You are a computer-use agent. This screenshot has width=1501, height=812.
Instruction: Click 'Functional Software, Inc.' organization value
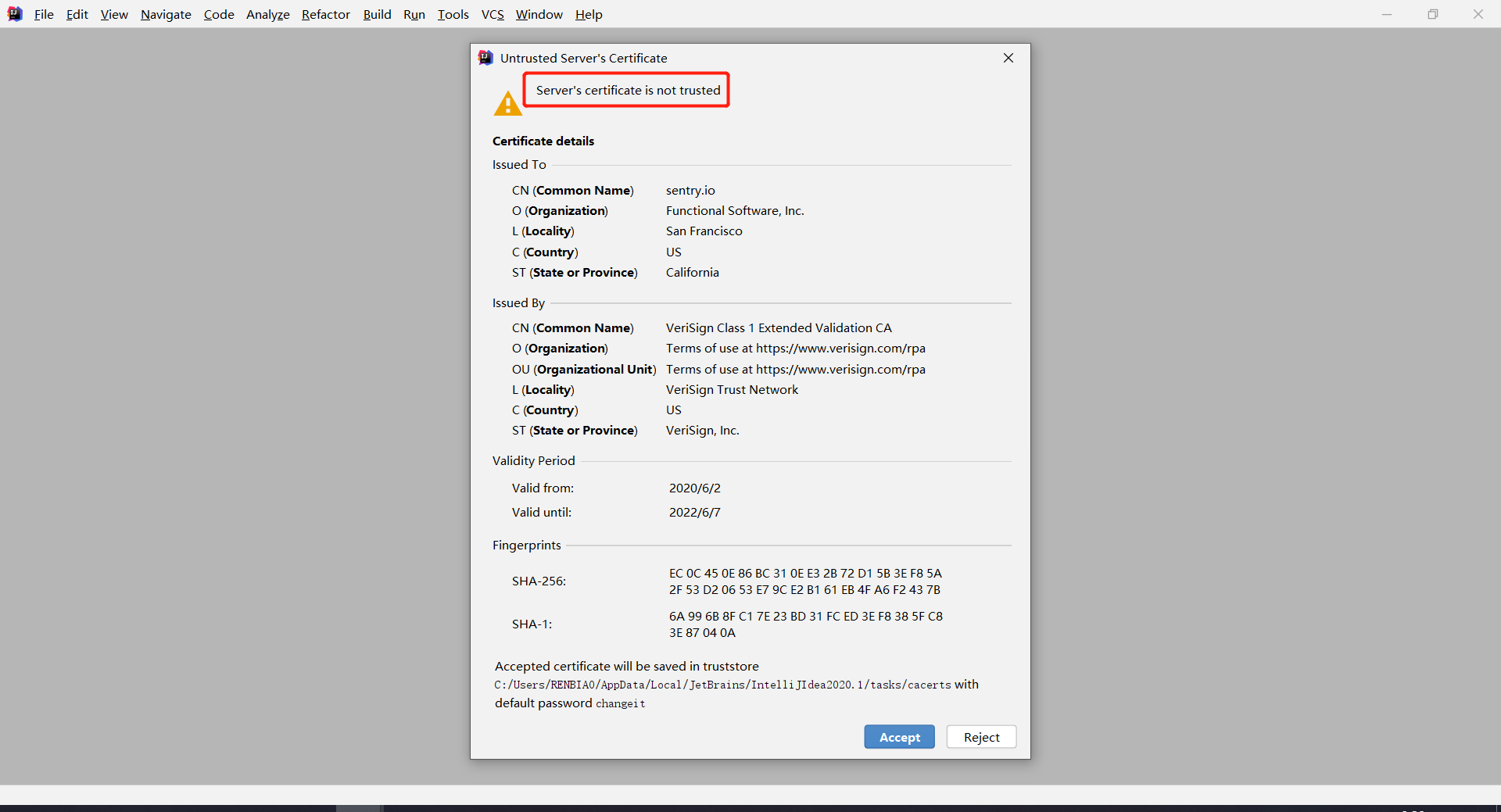click(x=735, y=210)
